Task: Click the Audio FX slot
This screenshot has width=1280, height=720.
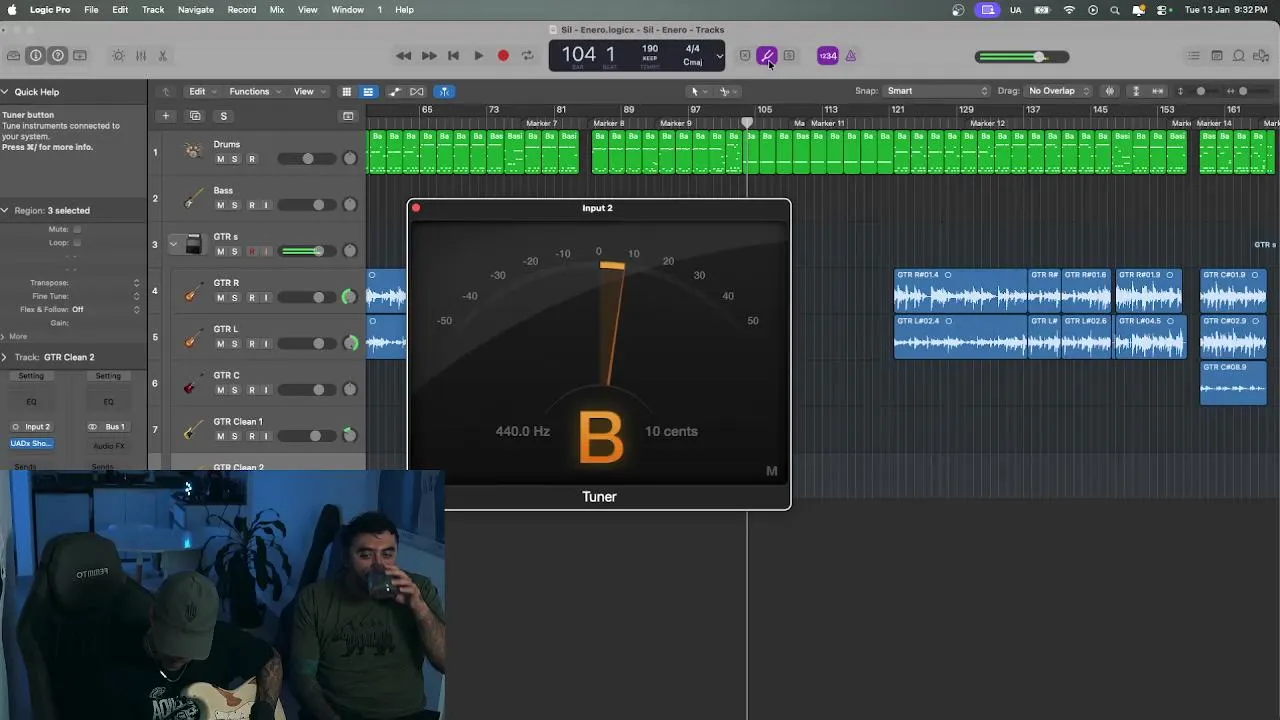Action: pos(108,446)
